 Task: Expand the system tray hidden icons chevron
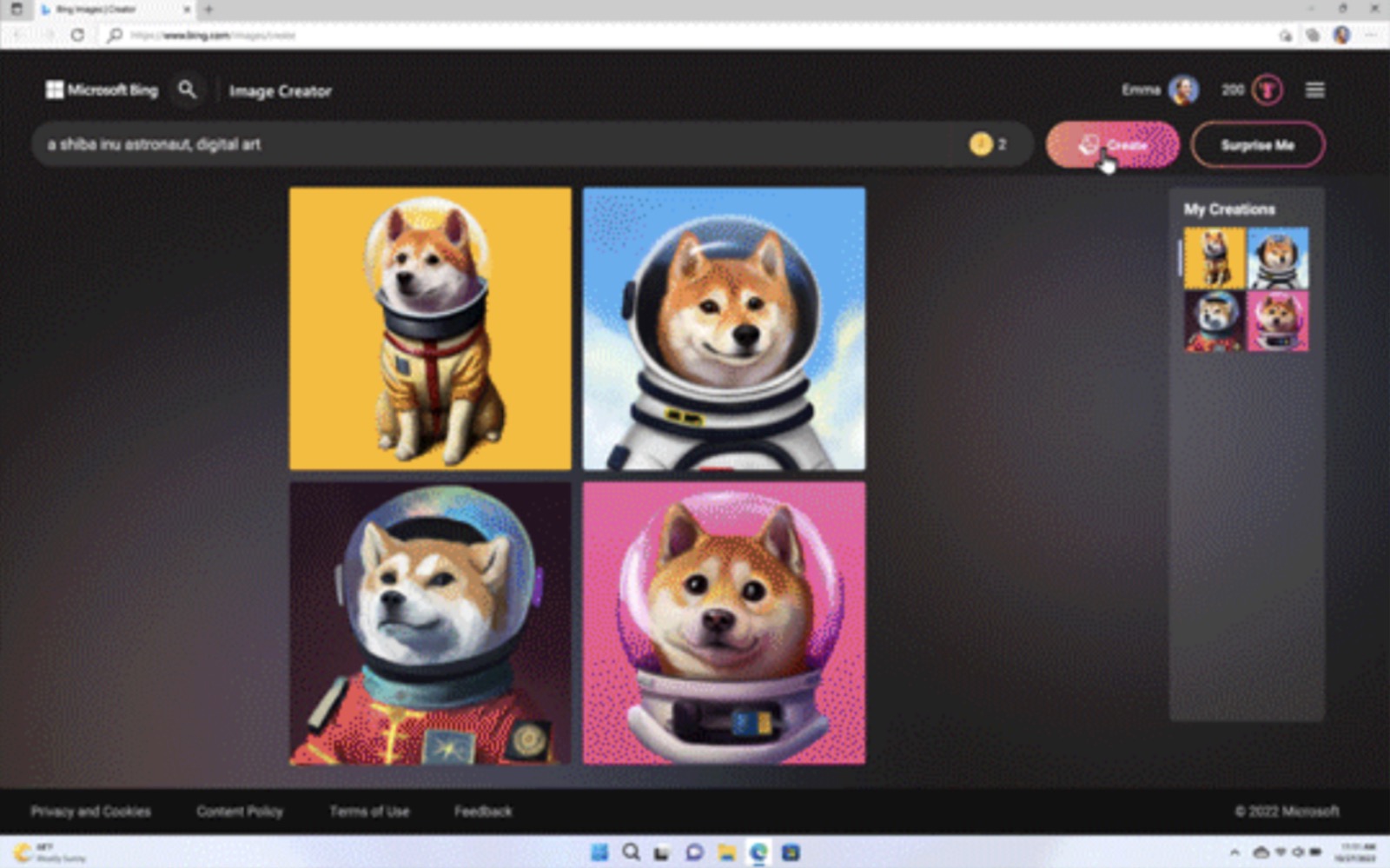coord(1234,852)
